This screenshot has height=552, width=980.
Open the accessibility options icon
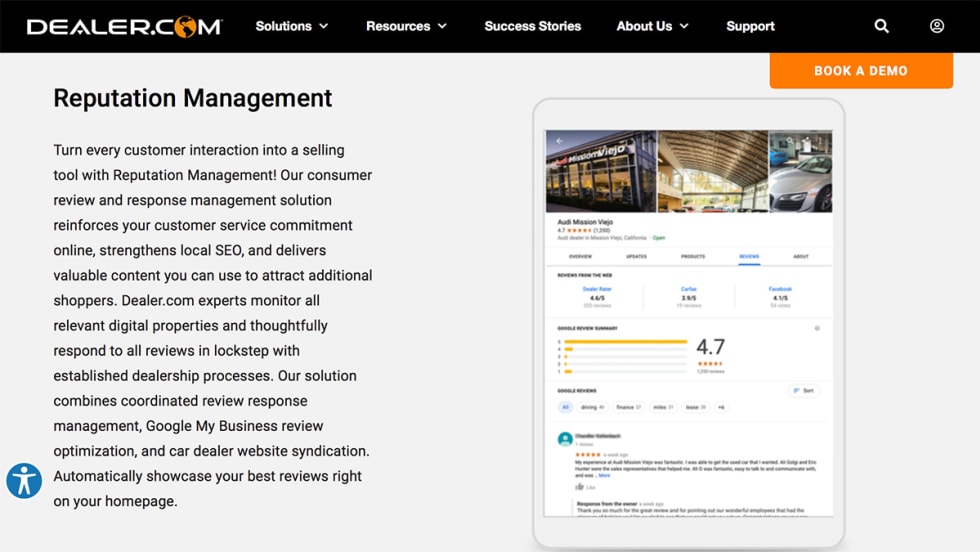[x=24, y=481]
